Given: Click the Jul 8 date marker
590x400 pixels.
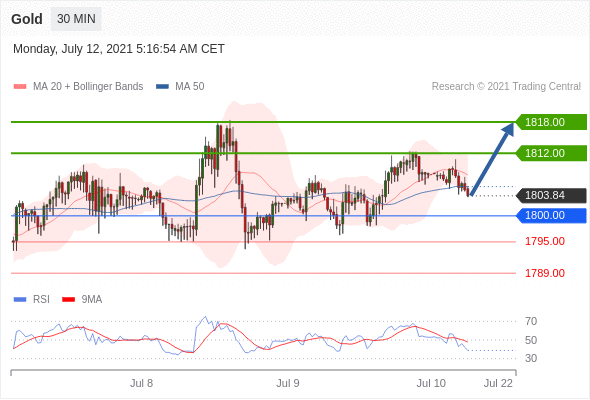Looking at the screenshot, I should click(141, 383).
